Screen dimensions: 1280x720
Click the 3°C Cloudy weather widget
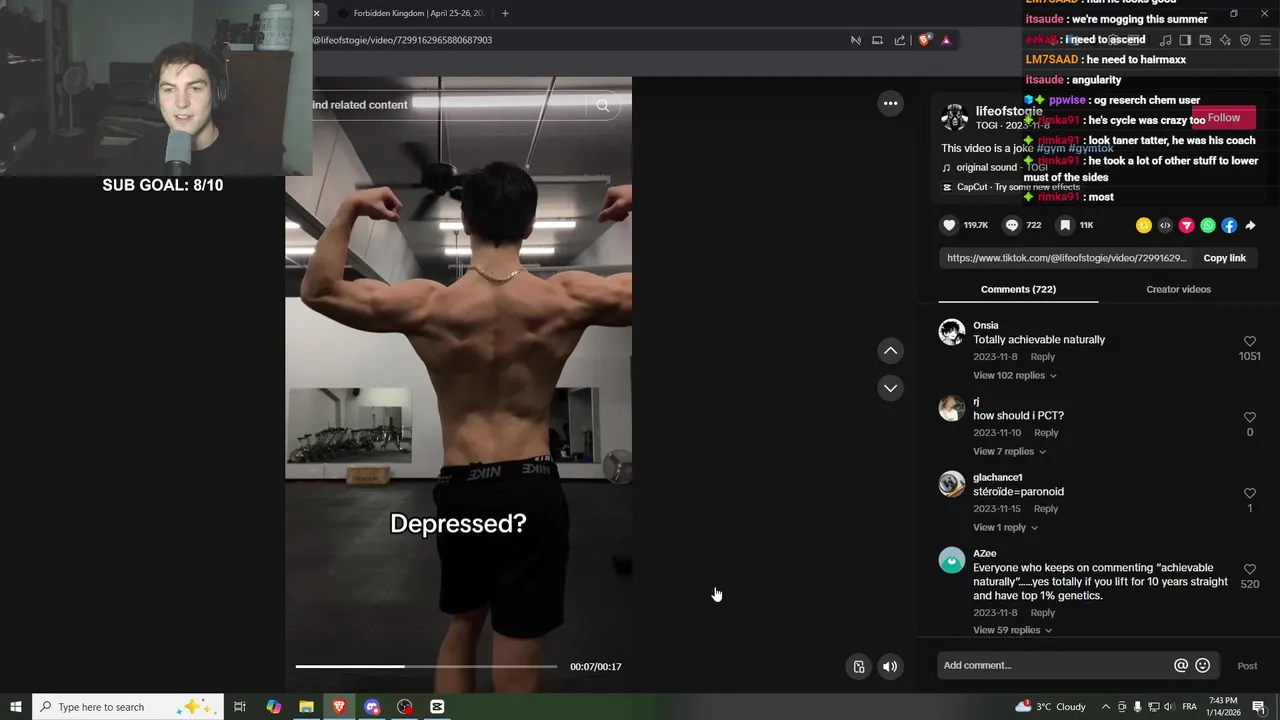click(x=1050, y=707)
